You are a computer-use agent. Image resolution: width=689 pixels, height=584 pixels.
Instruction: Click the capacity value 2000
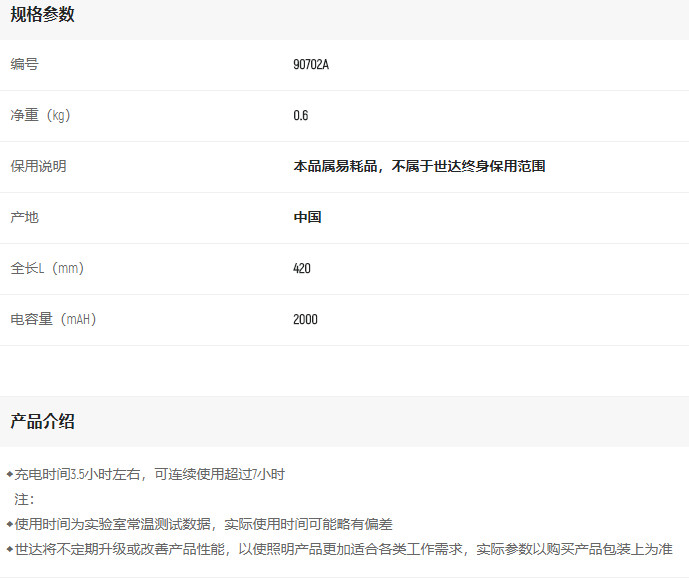pos(305,320)
